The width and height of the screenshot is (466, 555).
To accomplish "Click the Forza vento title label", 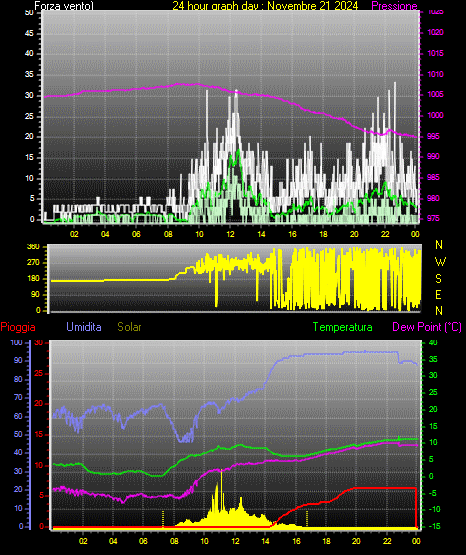I will (x=64, y=6).
